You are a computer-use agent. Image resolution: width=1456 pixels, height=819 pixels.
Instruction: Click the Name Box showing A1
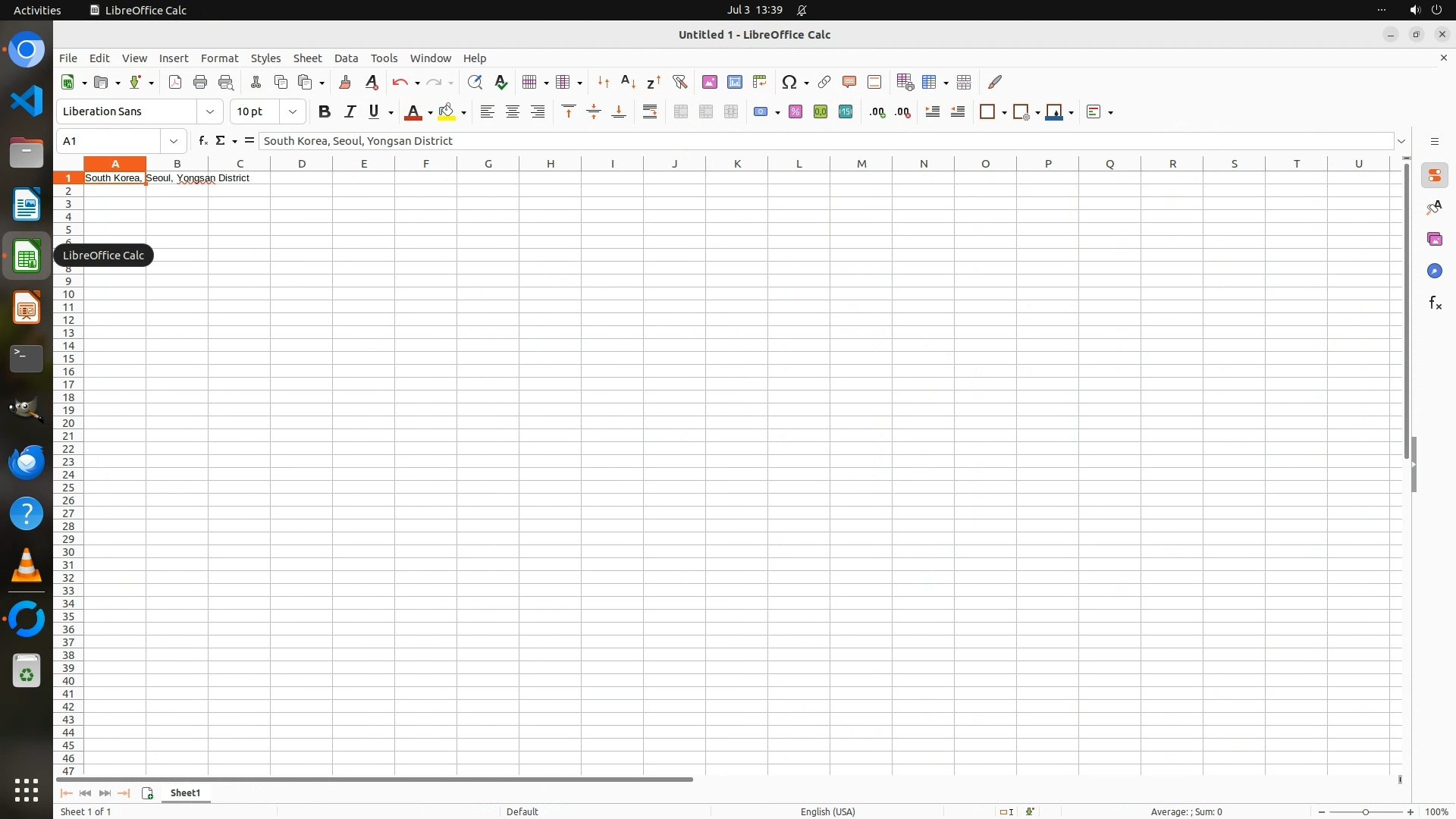(x=108, y=140)
